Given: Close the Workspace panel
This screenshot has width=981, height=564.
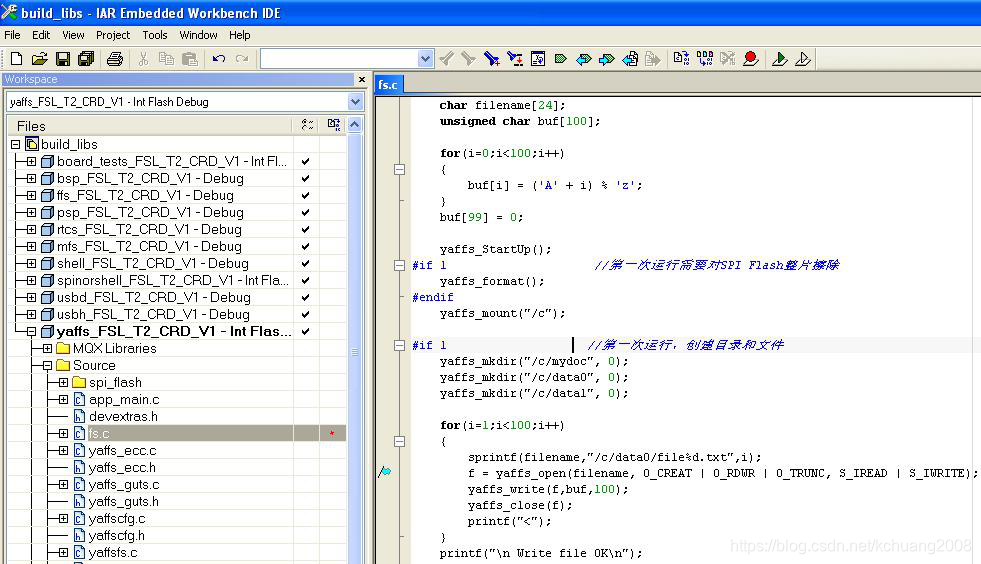Looking at the screenshot, I should [362, 79].
